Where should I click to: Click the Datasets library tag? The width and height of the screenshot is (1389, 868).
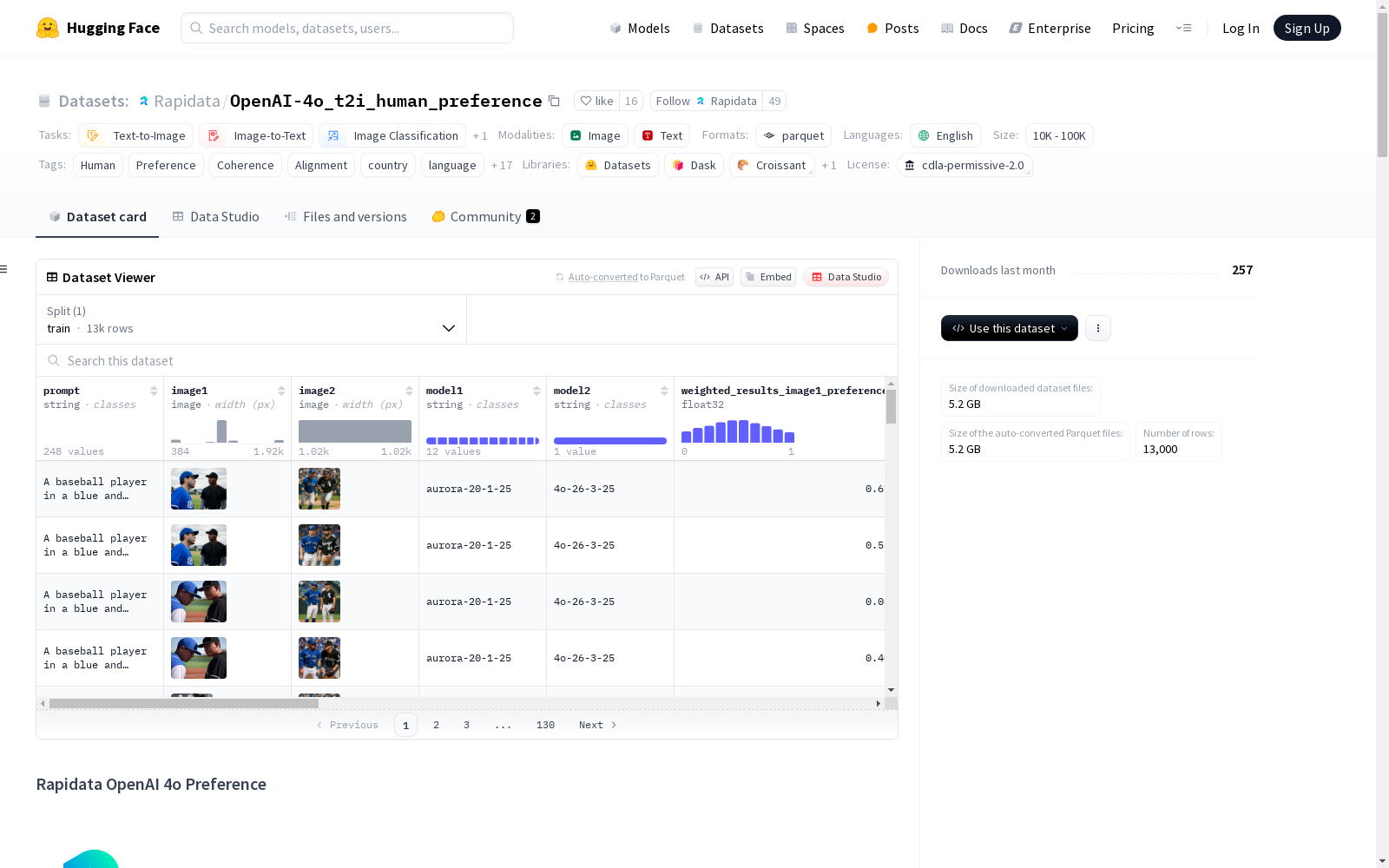(x=618, y=165)
